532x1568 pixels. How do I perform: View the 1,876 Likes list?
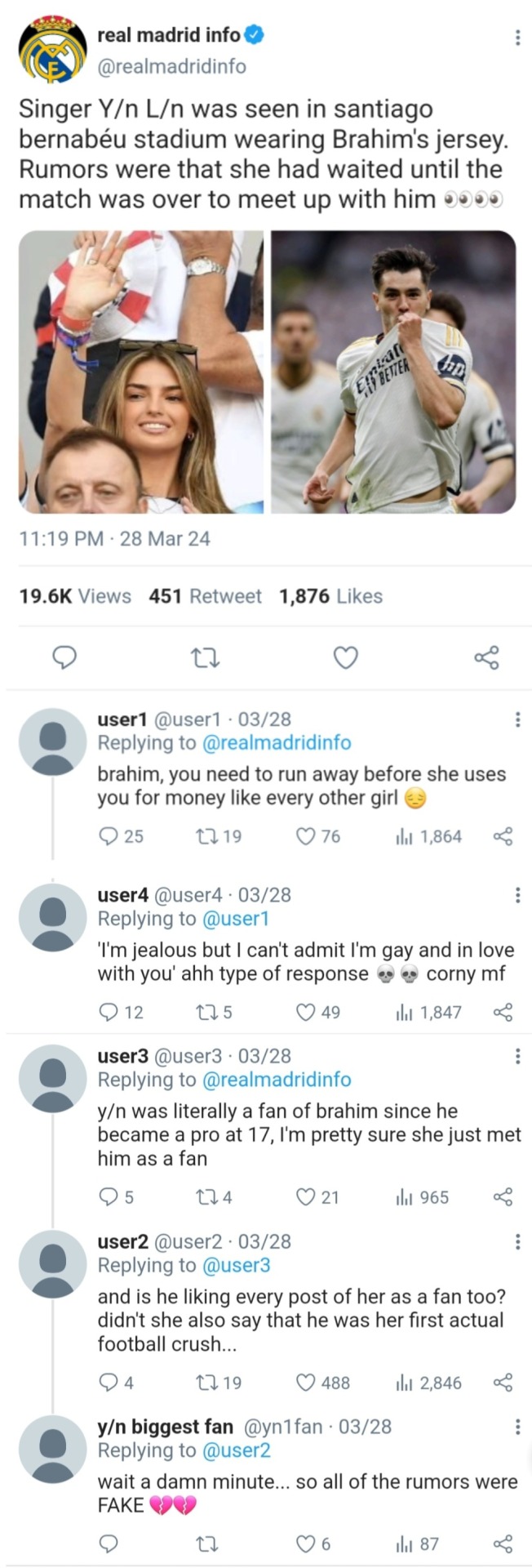point(330,596)
